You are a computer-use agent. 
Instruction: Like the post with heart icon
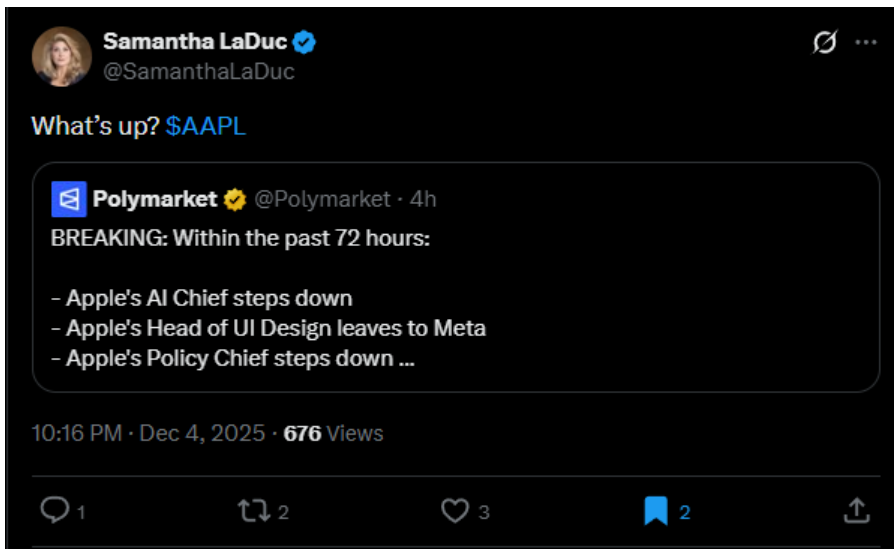pyautogui.click(x=455, y=511)
